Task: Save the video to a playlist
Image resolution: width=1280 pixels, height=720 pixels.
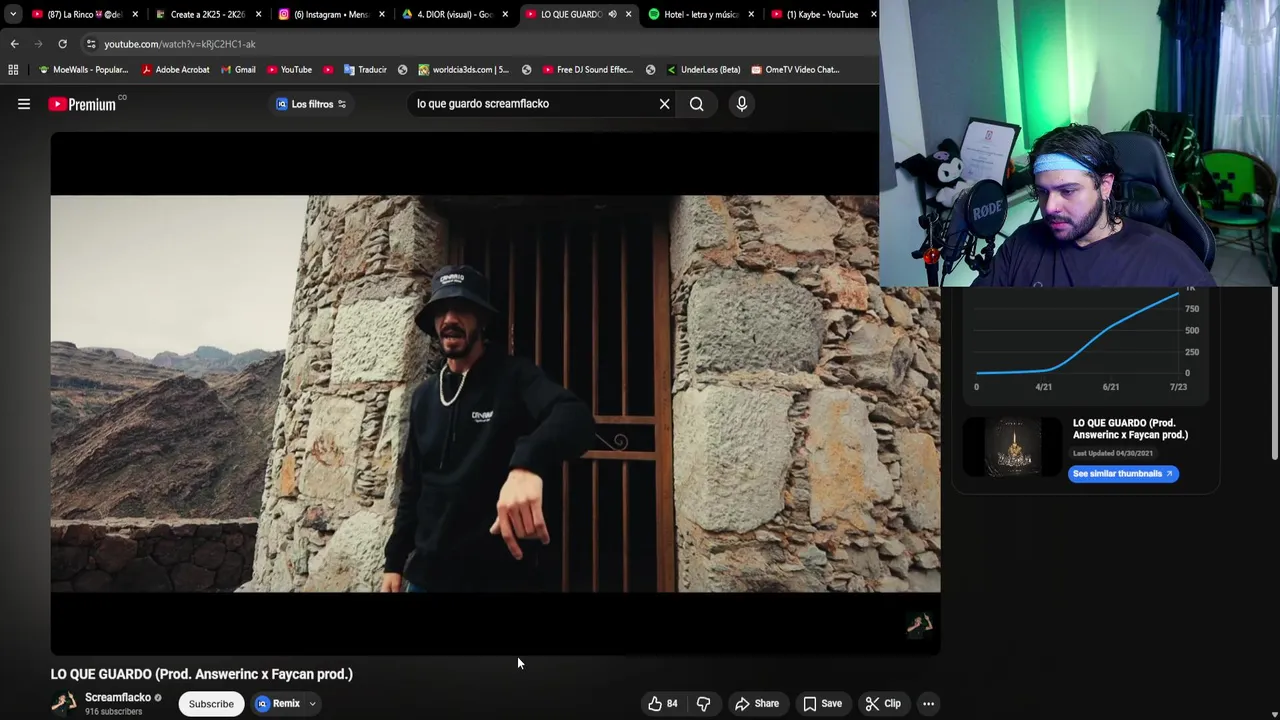Action: pos(822,704)
